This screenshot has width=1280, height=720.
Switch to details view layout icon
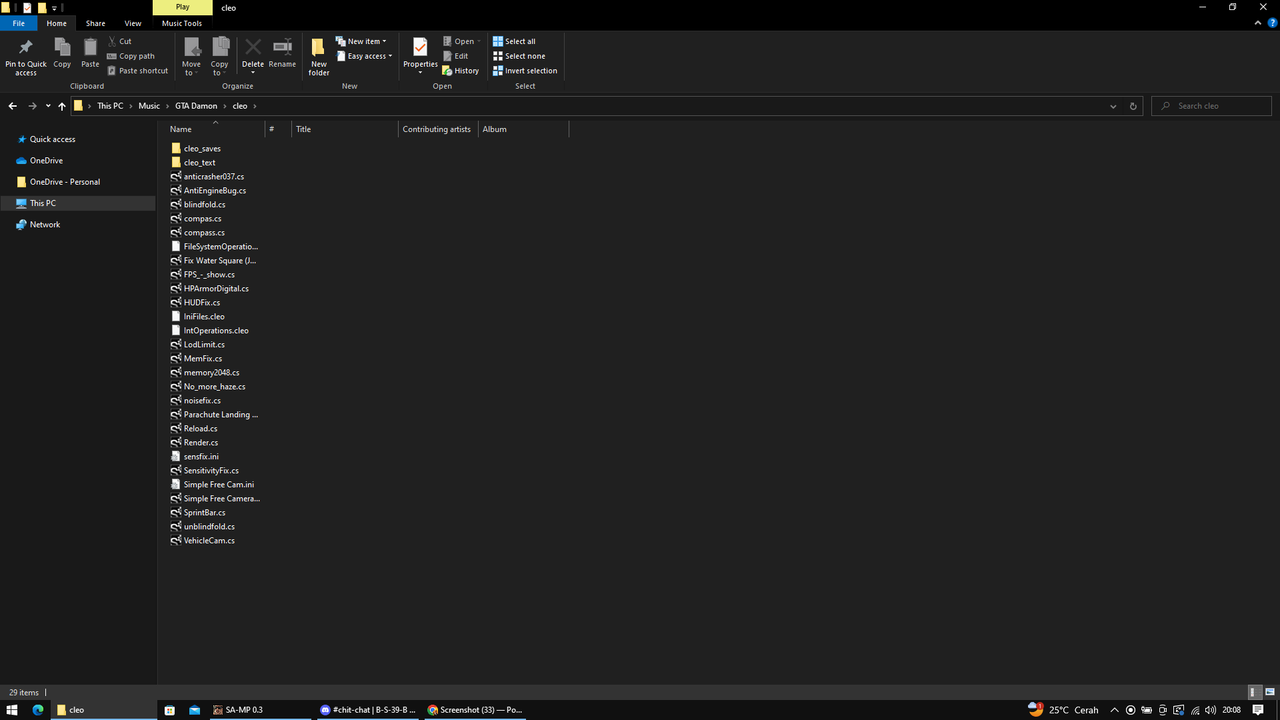pyautogui.click(x=1255, y=692)
